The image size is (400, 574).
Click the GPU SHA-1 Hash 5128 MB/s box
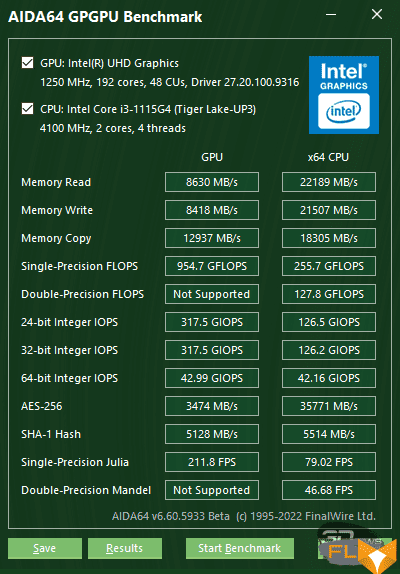pyautogui.click(x=212, y=434)
